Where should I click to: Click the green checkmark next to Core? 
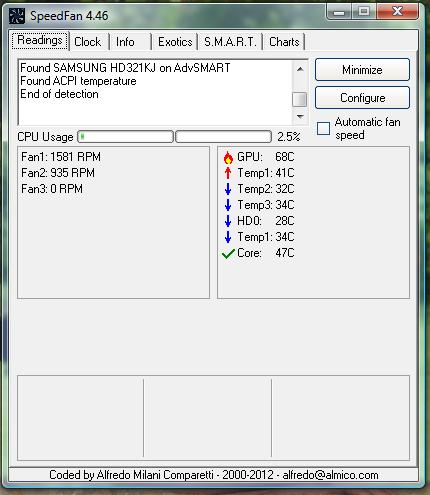tap(228, 254)
